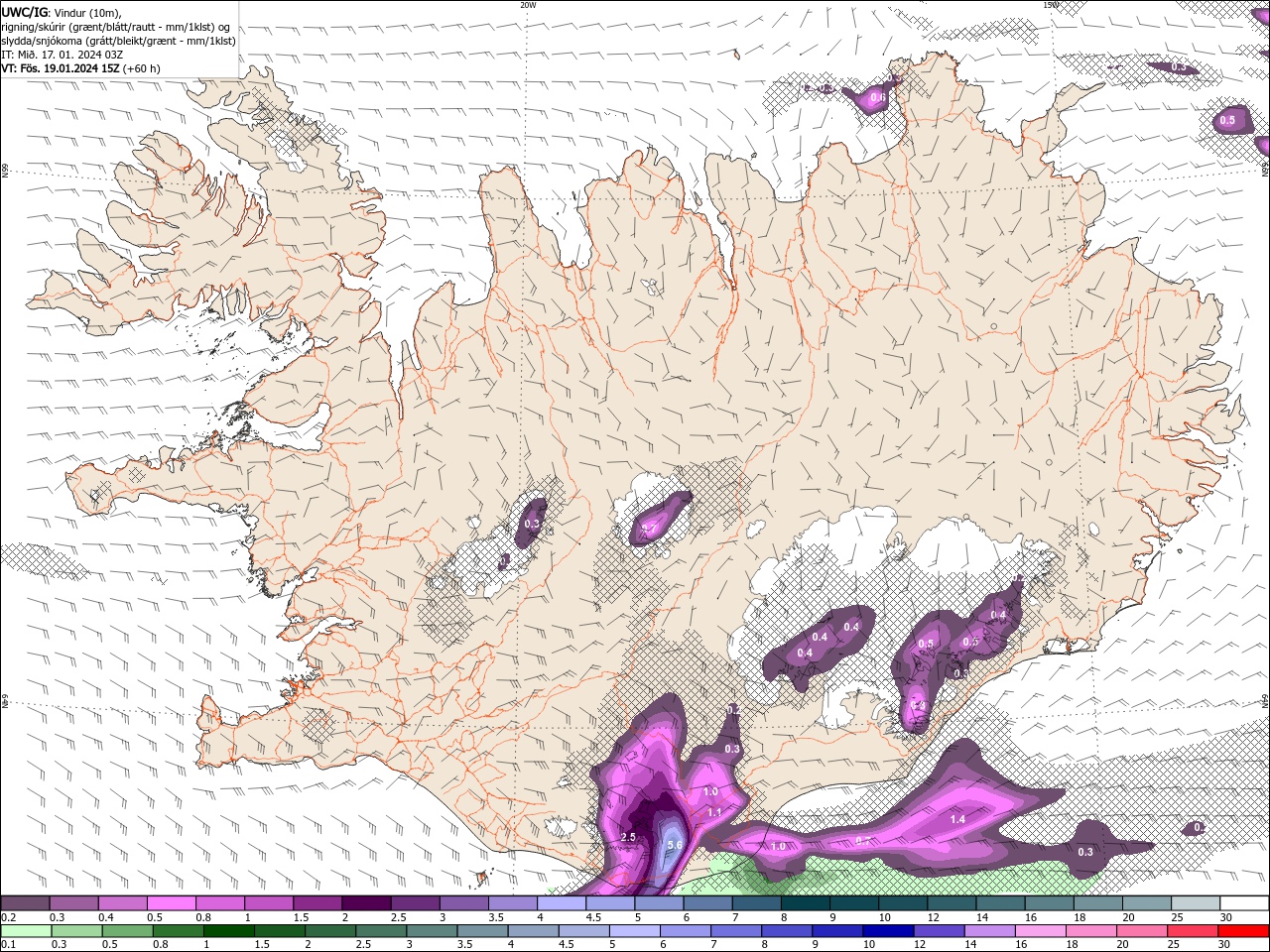Pick the 14 swatch in the snow scale
Screen dimensions: 1270x952
click(1001, 903)
